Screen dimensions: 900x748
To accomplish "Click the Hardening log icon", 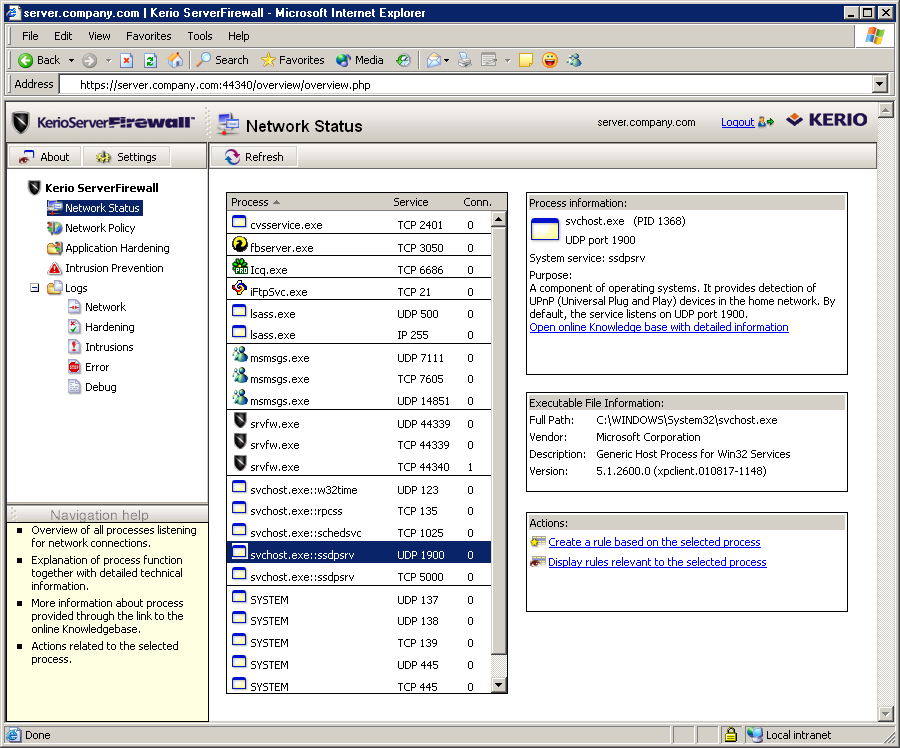I will tap(74, 327).
